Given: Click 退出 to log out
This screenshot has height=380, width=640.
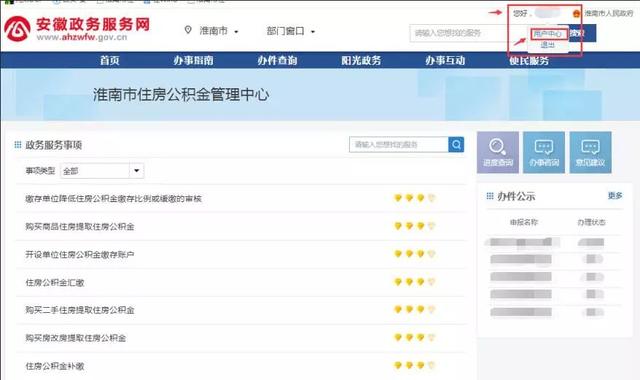Looking at the screenshot, I should (x=548, y=45).
